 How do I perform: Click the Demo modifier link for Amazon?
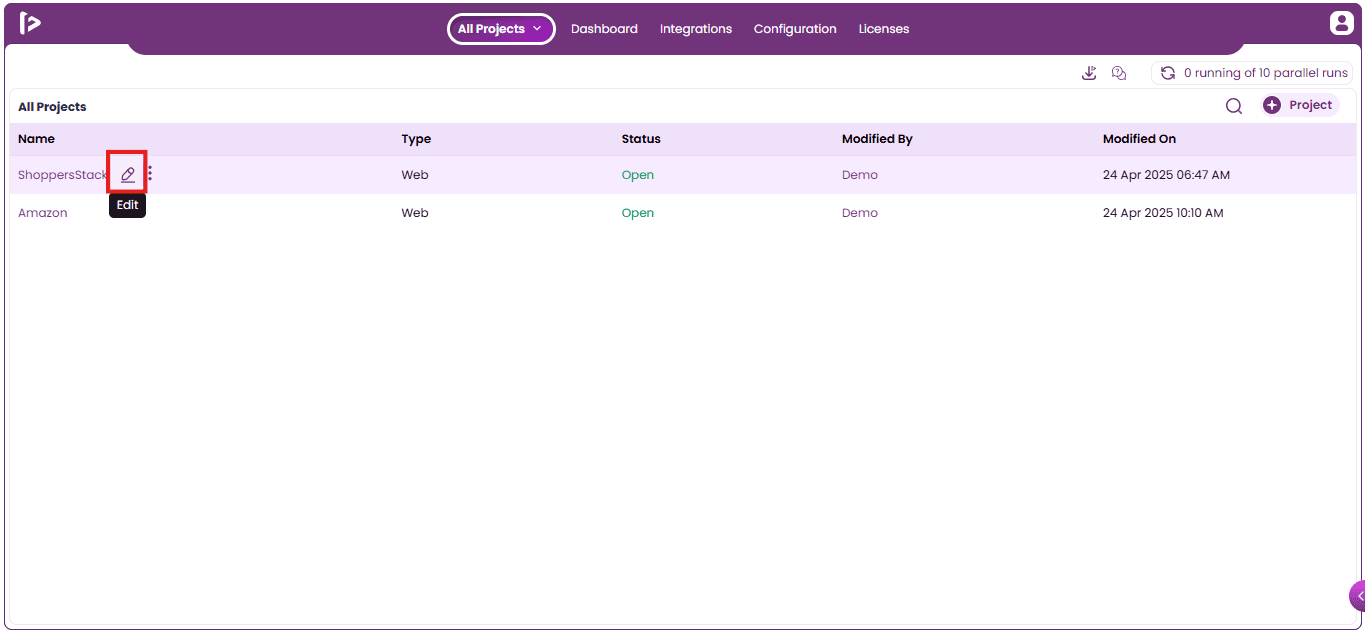point(860,213)
